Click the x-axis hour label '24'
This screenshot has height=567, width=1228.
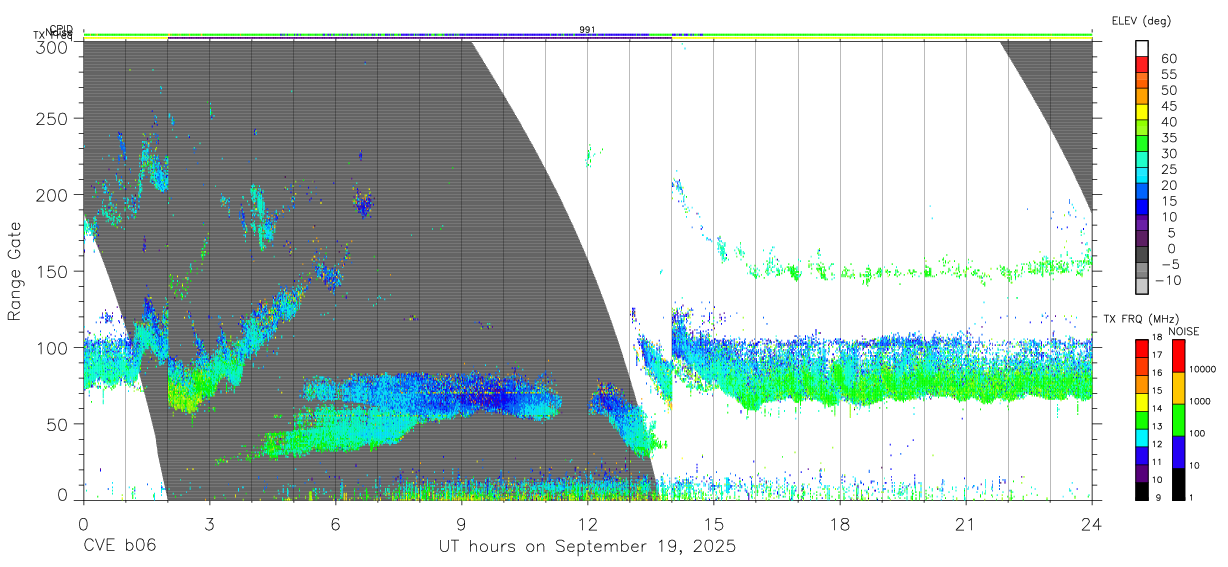[1092, 524]
